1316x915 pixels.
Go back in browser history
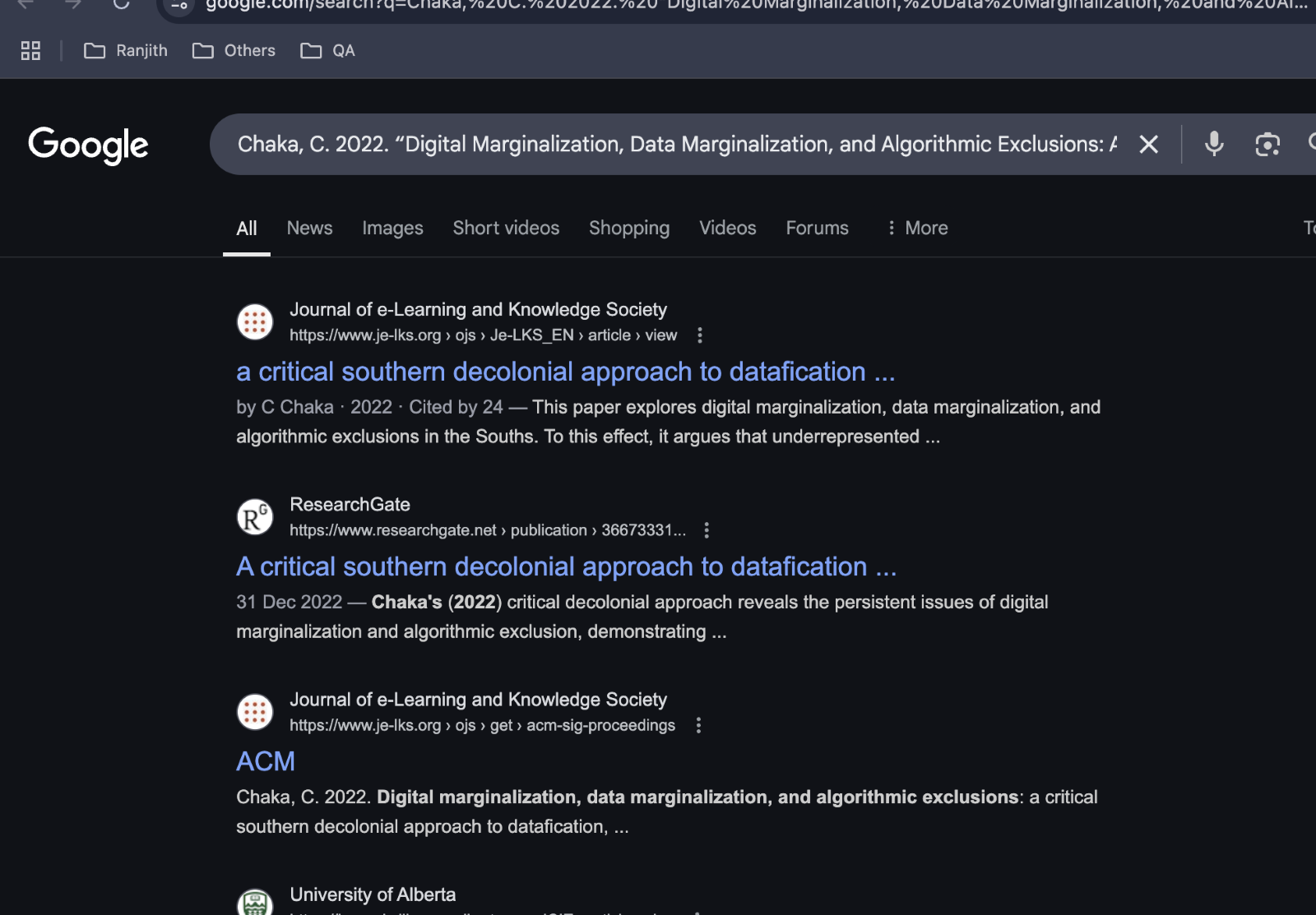[25, 4]
